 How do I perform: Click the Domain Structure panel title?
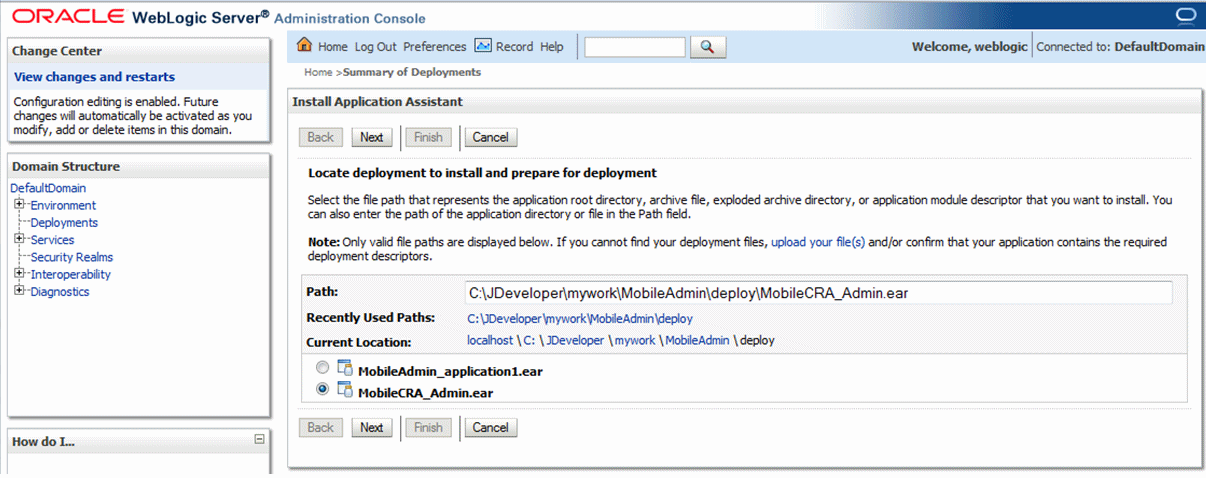tap(65, 166)
